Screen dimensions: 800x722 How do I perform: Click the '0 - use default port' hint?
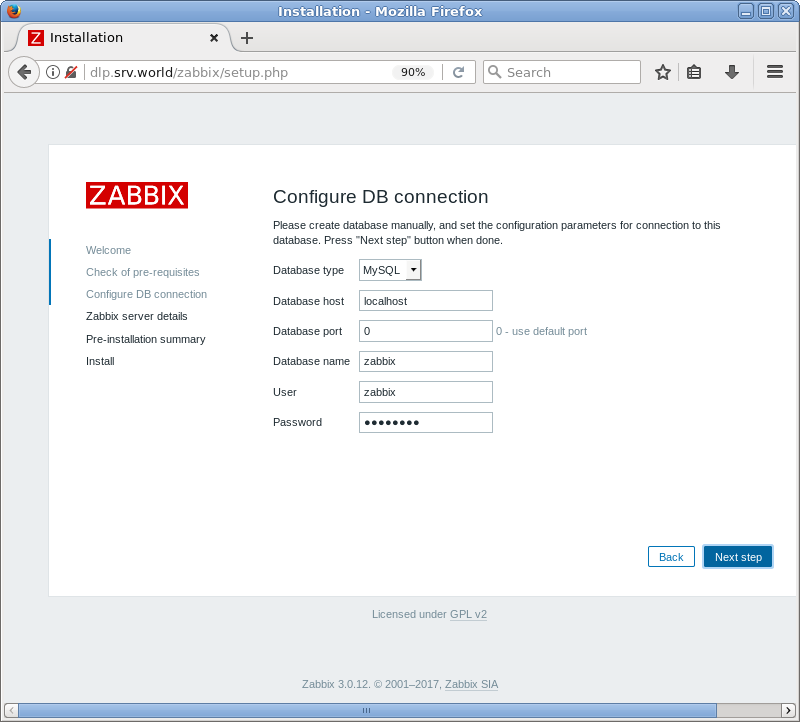[541, 331]
